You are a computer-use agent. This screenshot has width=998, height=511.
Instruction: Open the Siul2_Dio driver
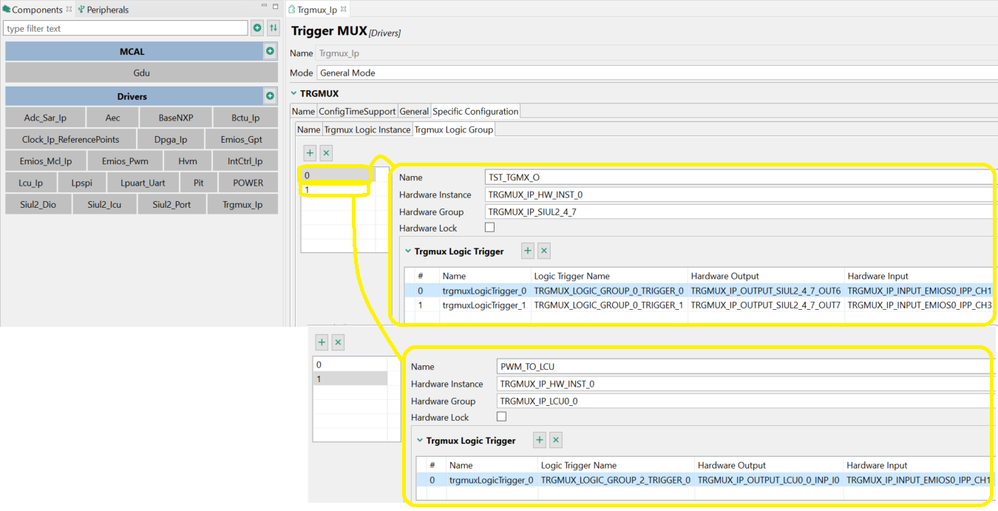tap(38, 204)
